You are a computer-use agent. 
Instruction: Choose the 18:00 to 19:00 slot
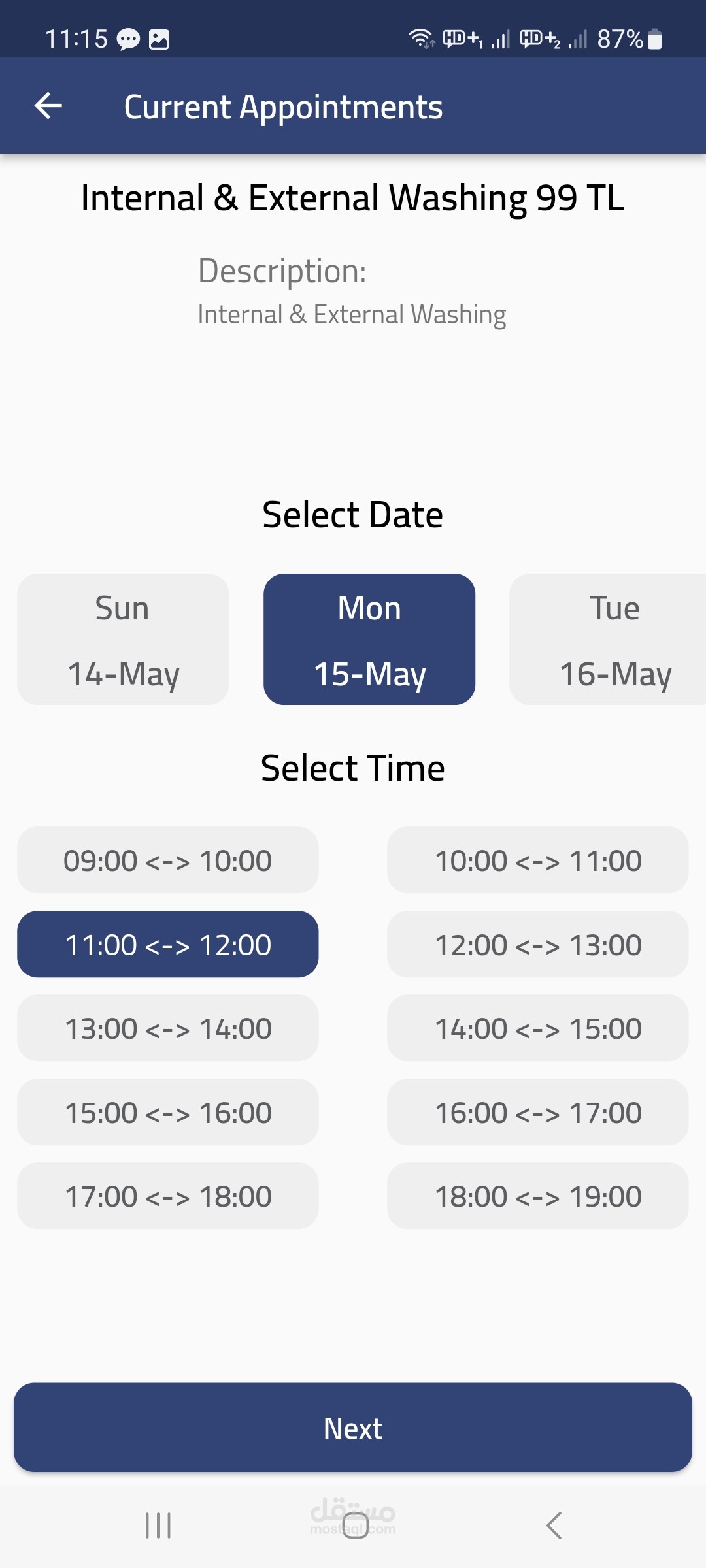pos(537,1196)
